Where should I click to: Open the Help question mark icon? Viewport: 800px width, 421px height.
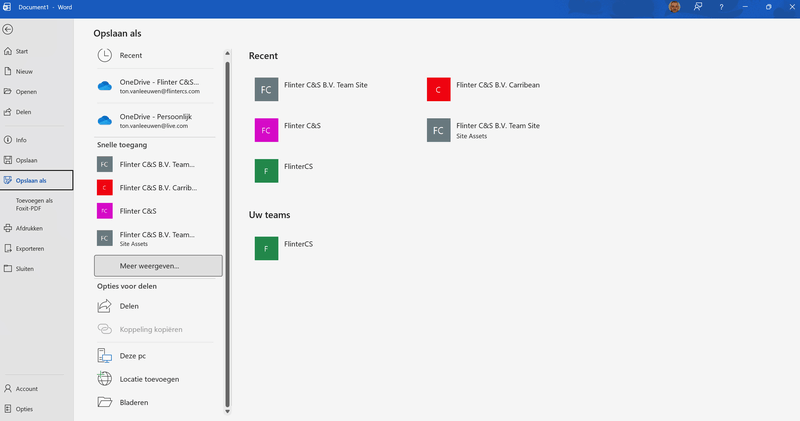coord(721,7)
